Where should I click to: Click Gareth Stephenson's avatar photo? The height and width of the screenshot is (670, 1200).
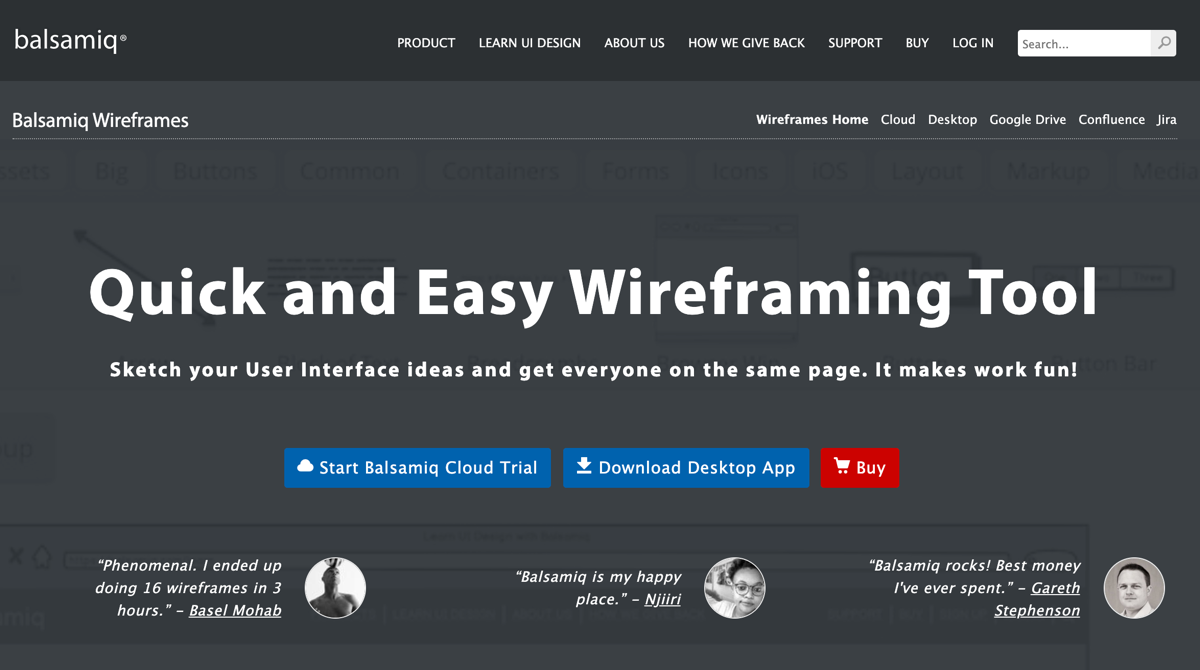click(x=1134, y=588)
